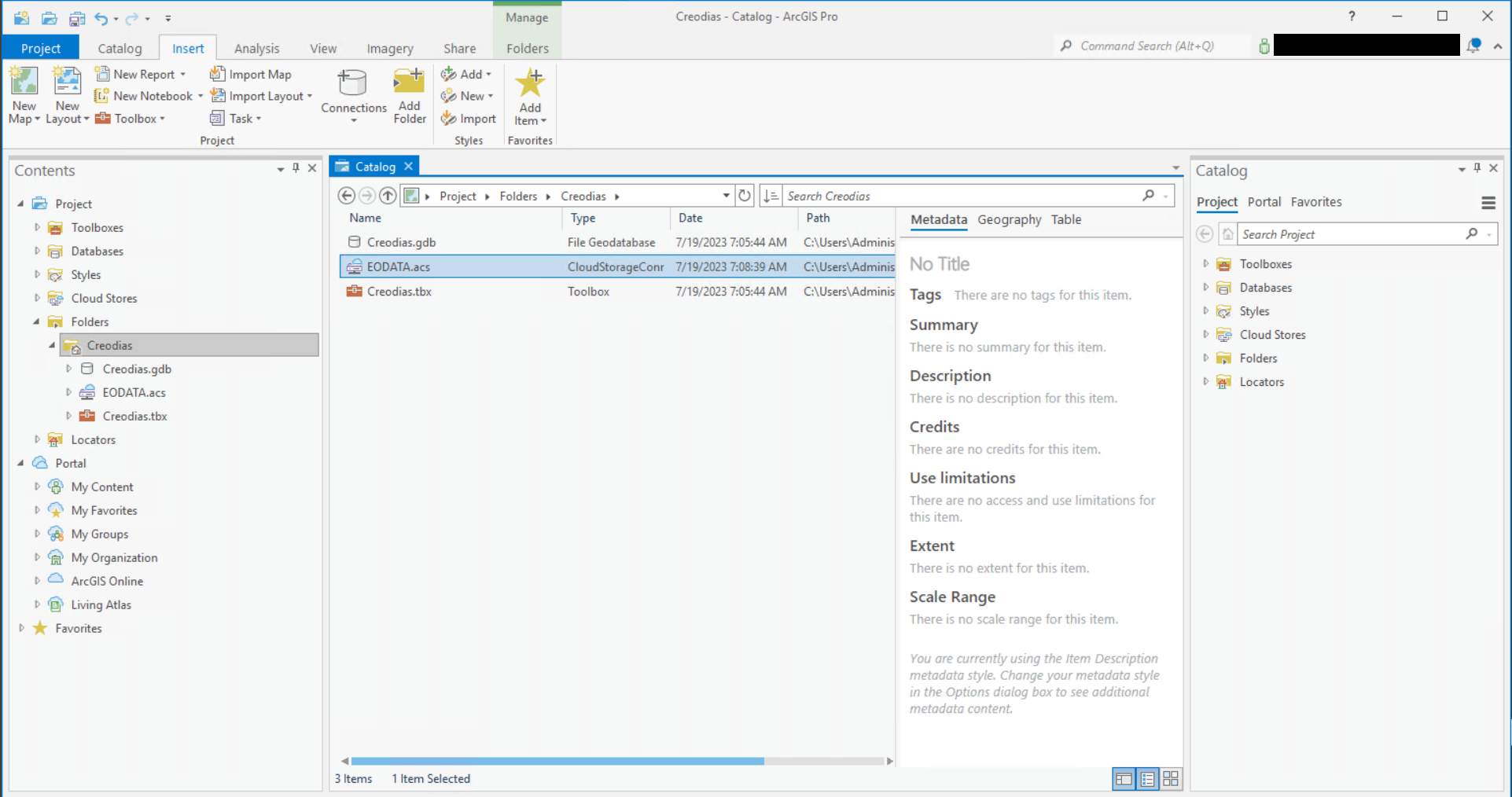Unpin the Contents pane

[x=296, y=168]
